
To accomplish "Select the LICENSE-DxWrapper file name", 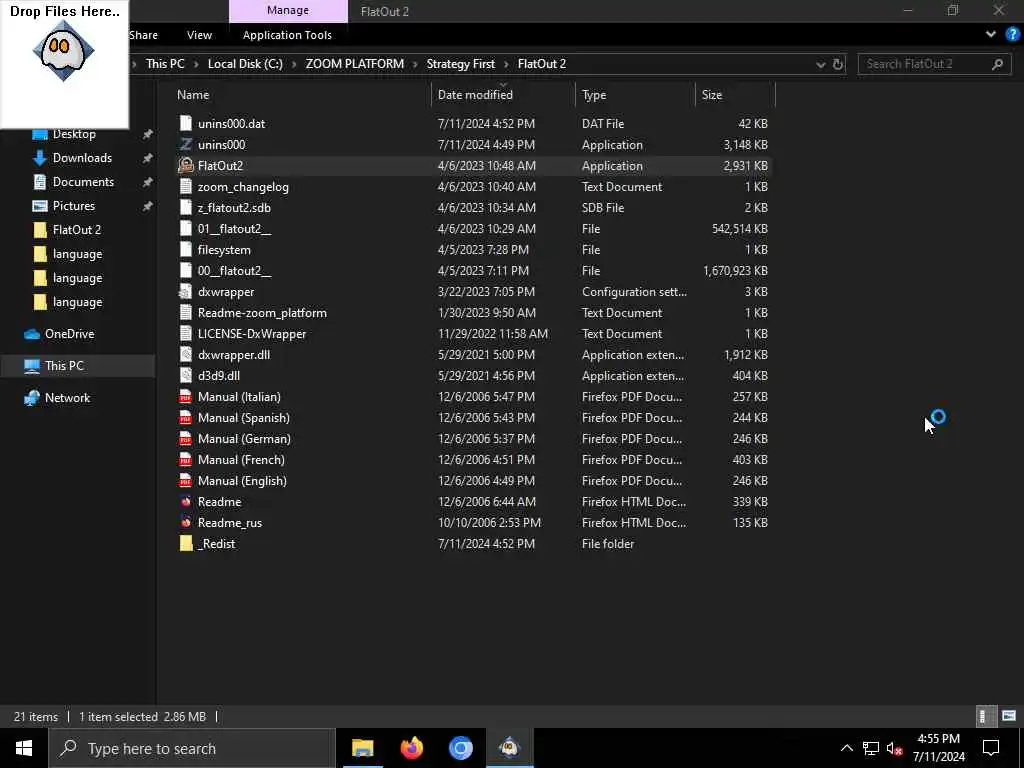I will point(251,334).
